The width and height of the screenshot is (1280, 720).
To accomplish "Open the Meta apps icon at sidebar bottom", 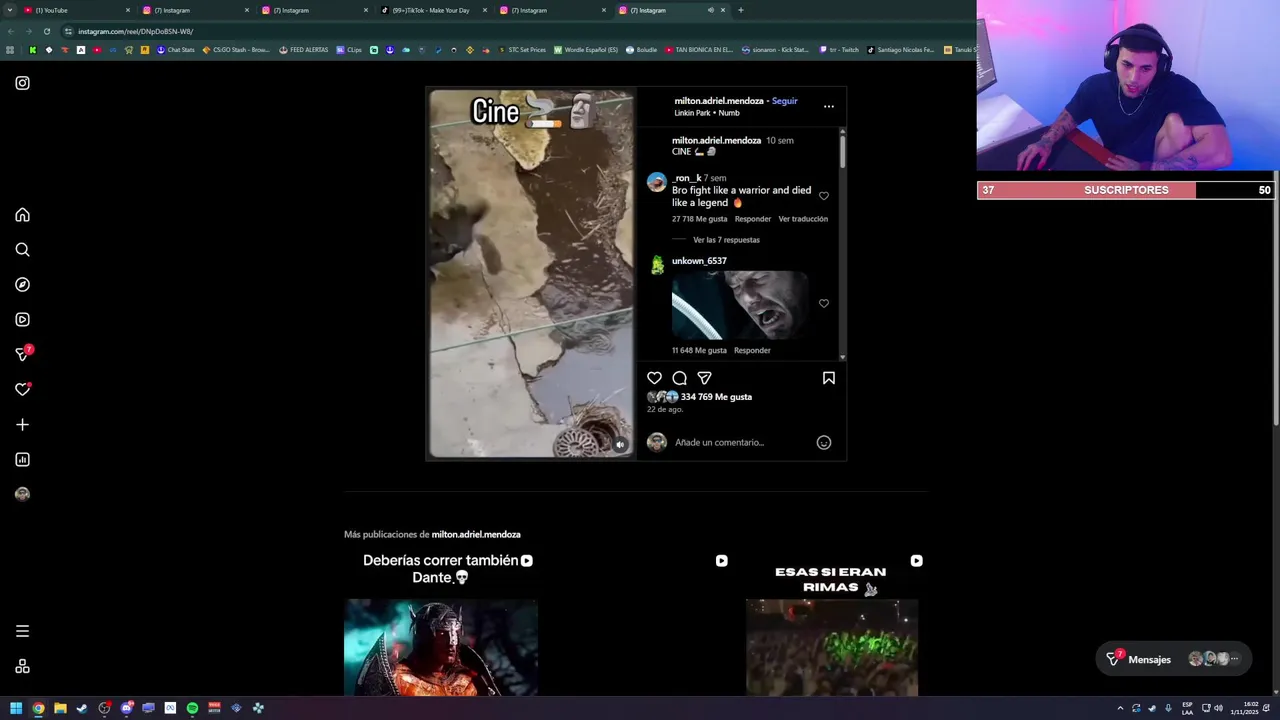I will (x=22, y=667).
